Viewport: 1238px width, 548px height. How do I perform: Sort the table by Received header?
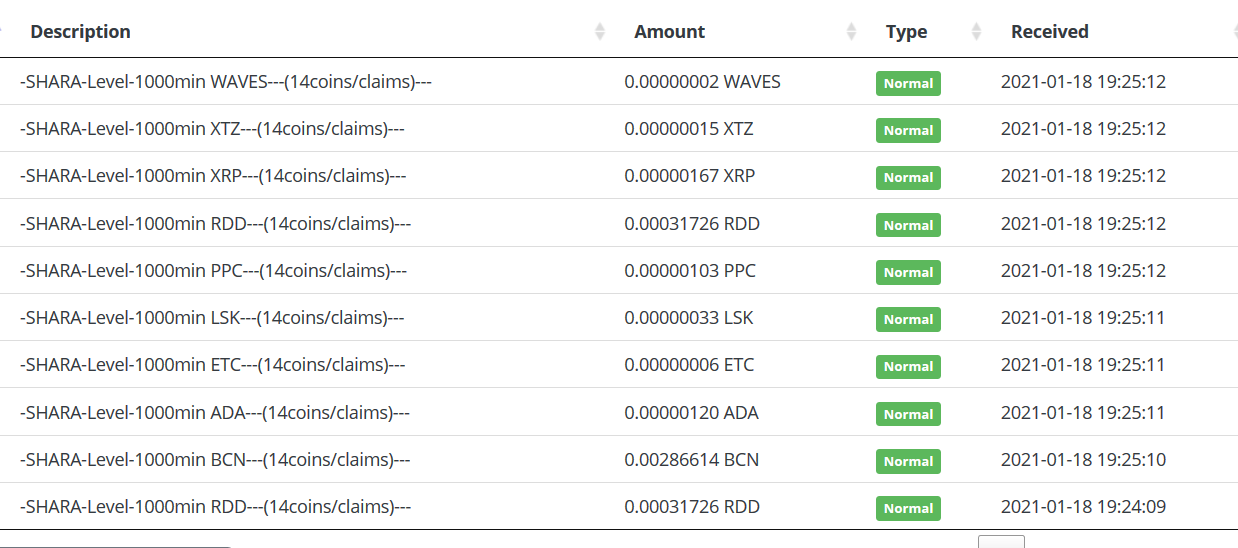[x=1049, y=32]
